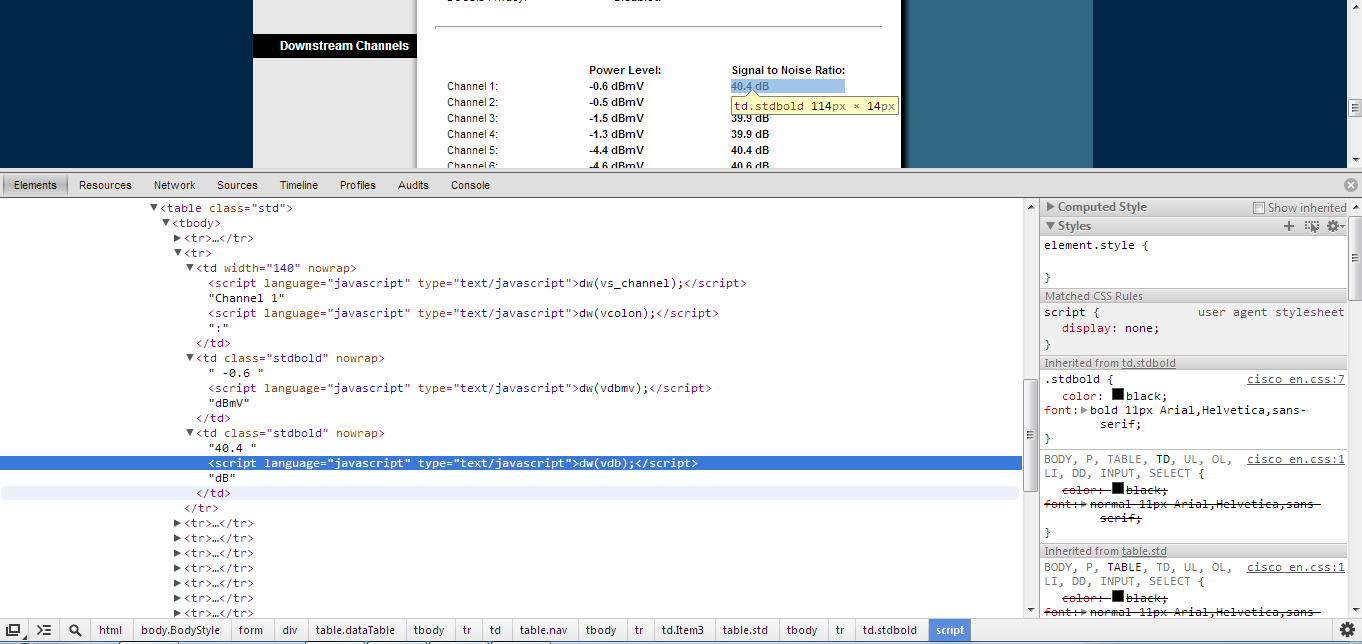Open the Profiles tab
The width and height of the screenshot is (1362, 644).
pos(358,185)
